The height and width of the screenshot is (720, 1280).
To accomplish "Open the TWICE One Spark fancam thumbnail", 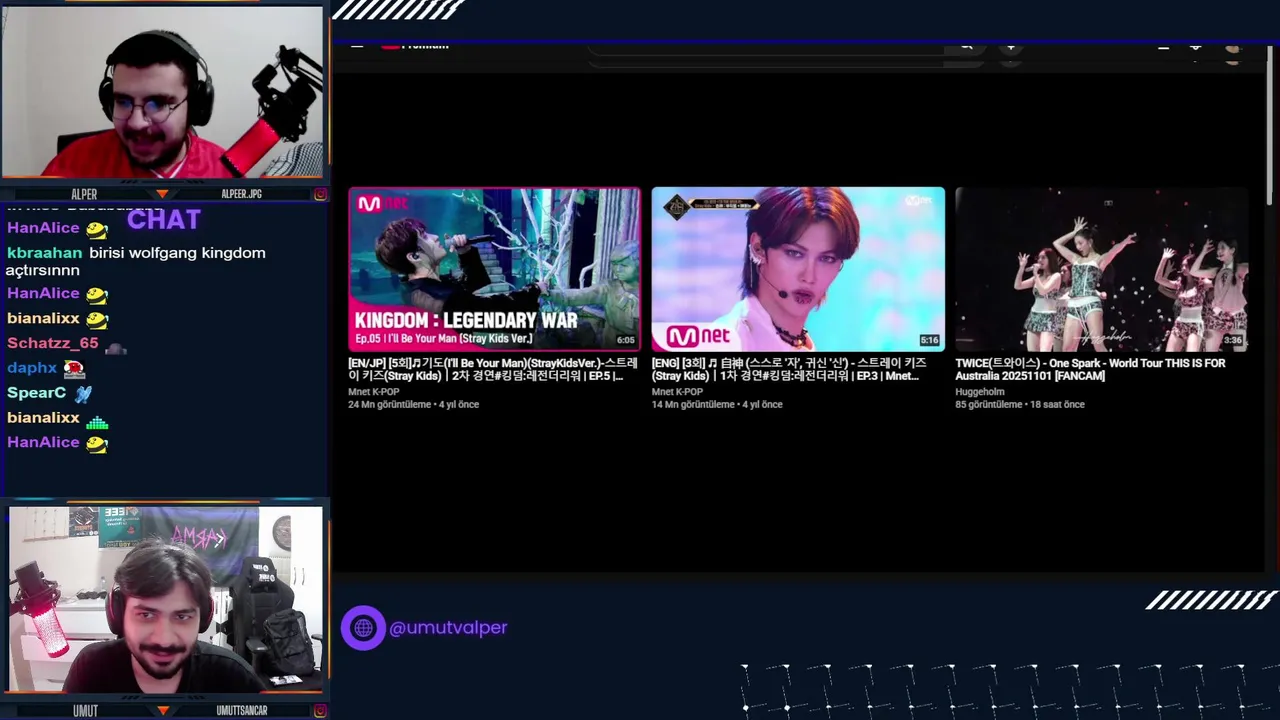I will (1102, 269).
